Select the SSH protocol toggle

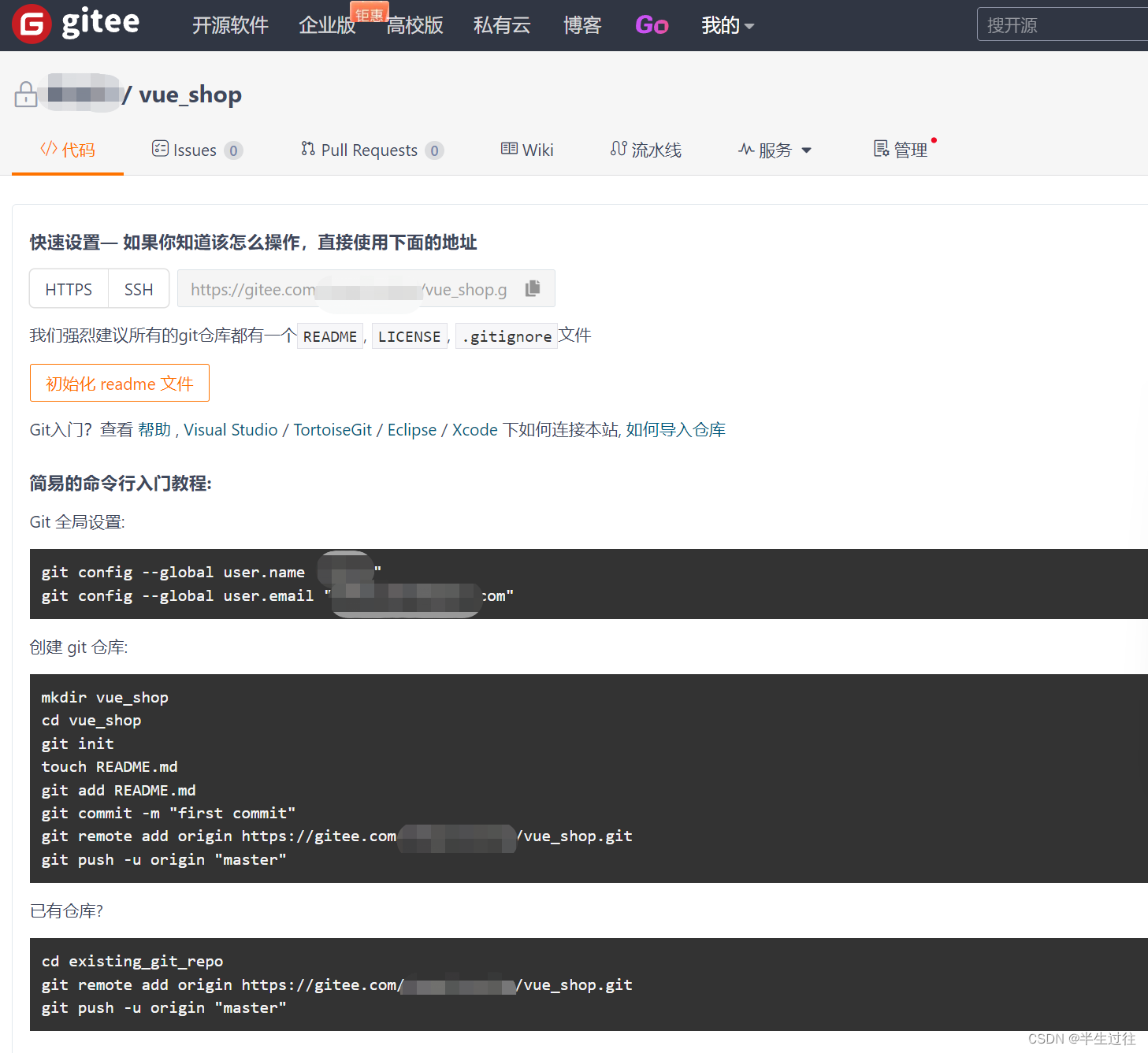(x=139, y=289)
